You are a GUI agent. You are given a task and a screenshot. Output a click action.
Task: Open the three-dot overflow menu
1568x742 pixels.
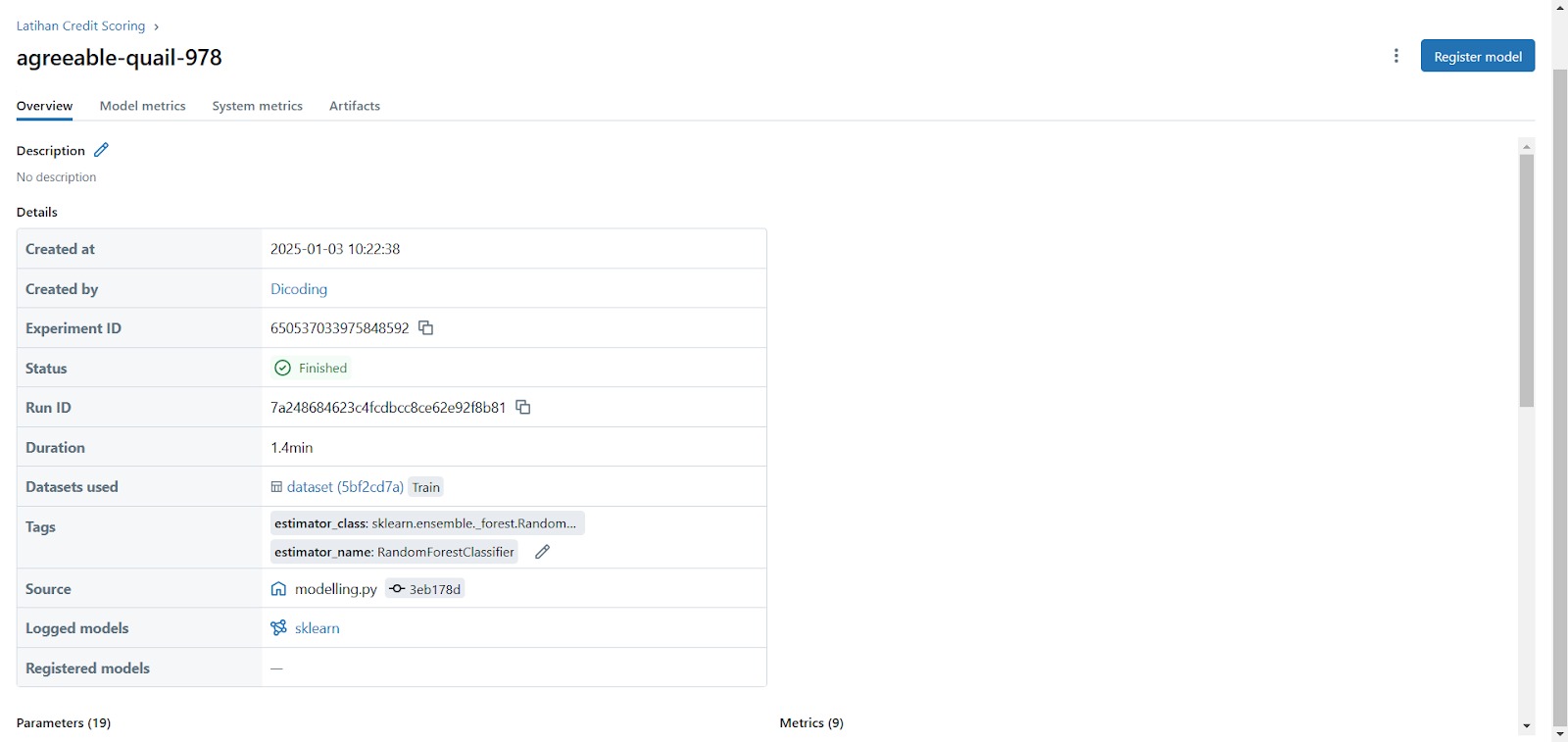coord(1396,56)
